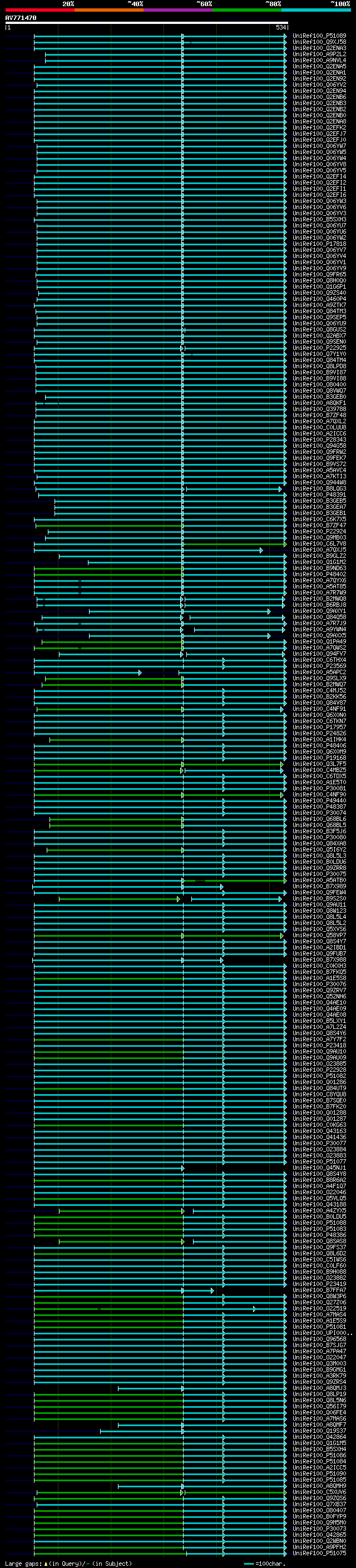356x1568 pixels.
Task: Select the UniRef100_Q68BL6 label
Action: pyautogui.click(x=319, y=819)
